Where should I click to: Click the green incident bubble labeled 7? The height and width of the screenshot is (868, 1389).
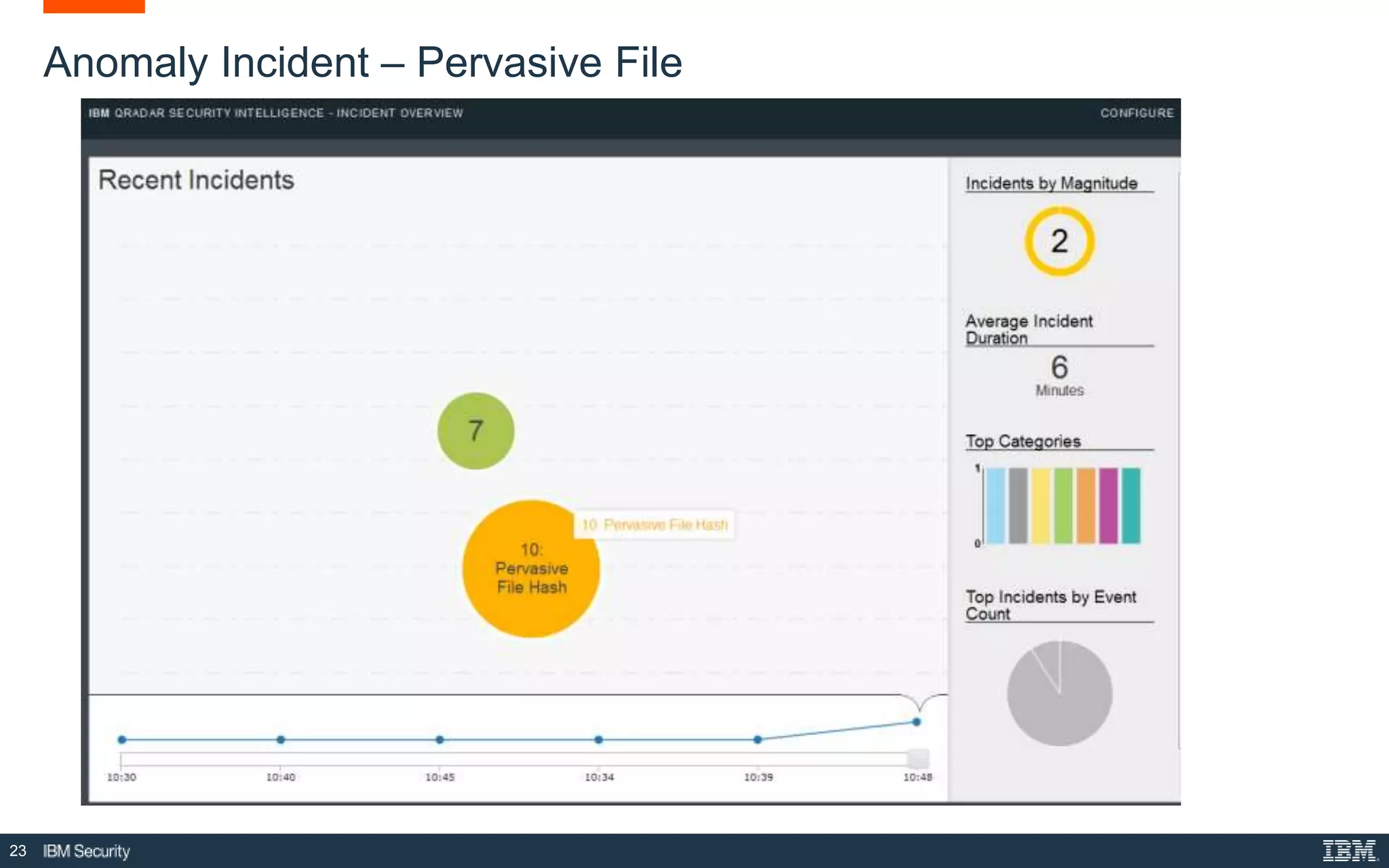click(476, 431)
